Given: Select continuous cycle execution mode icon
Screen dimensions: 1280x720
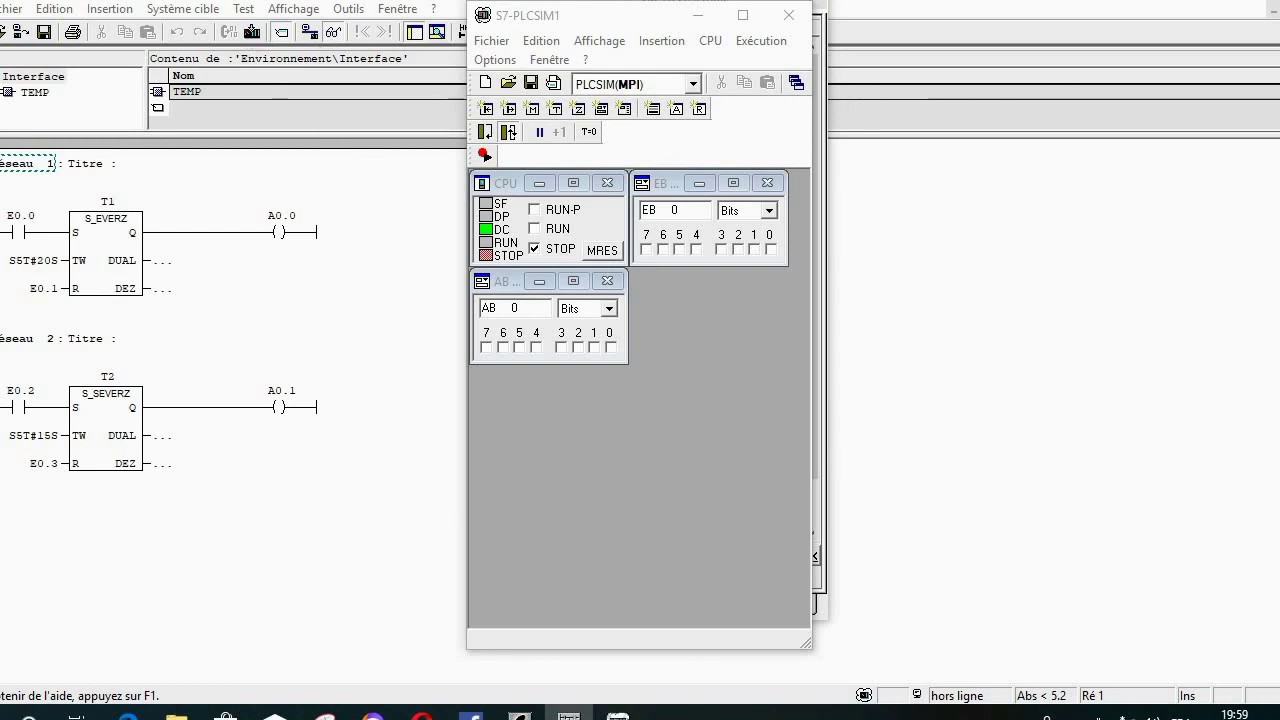Looking at the screenshot, I should click(x=508, y=132).
